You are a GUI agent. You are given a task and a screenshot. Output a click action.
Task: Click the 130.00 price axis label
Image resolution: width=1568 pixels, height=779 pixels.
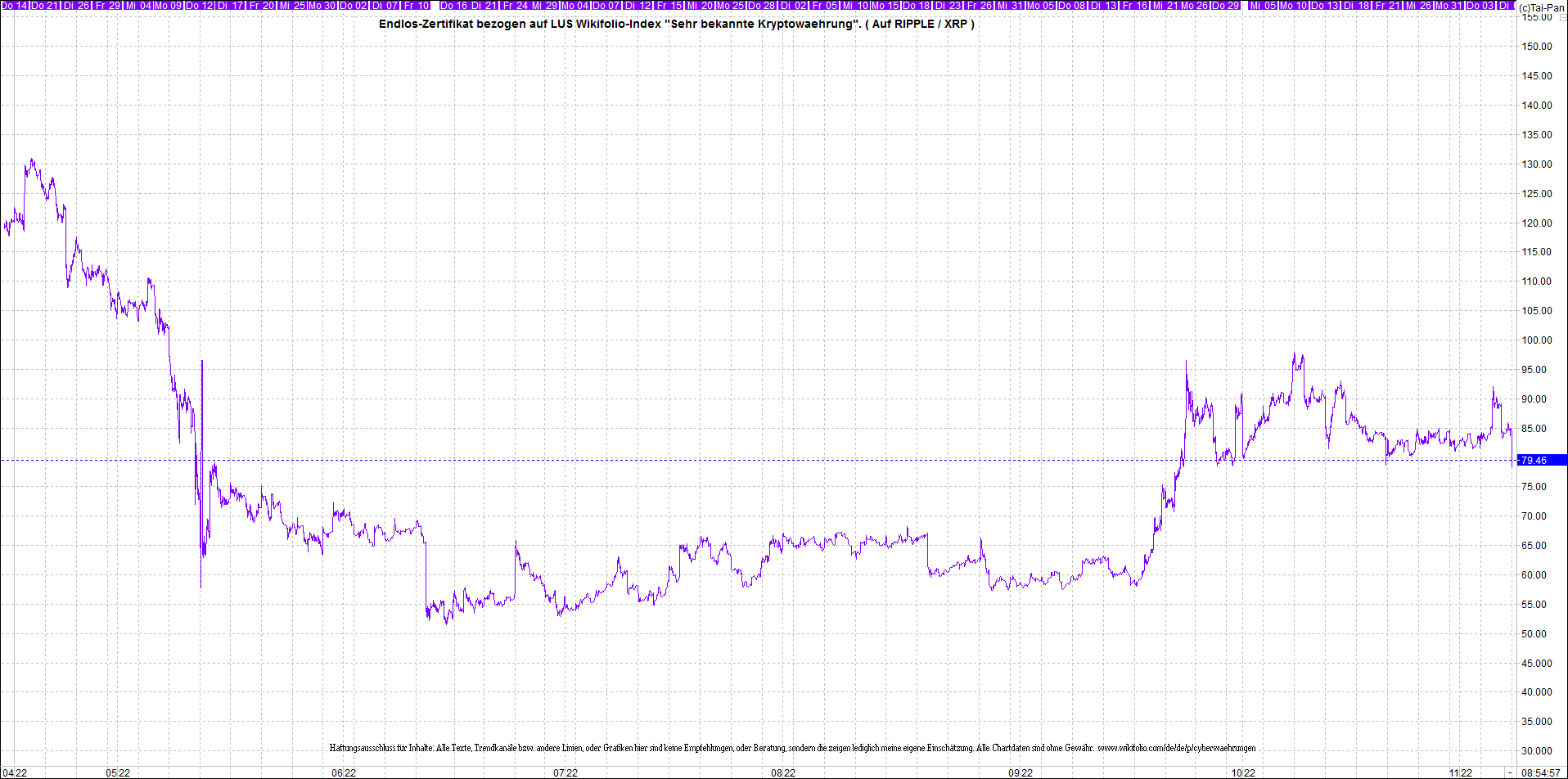pos(1537,164)
